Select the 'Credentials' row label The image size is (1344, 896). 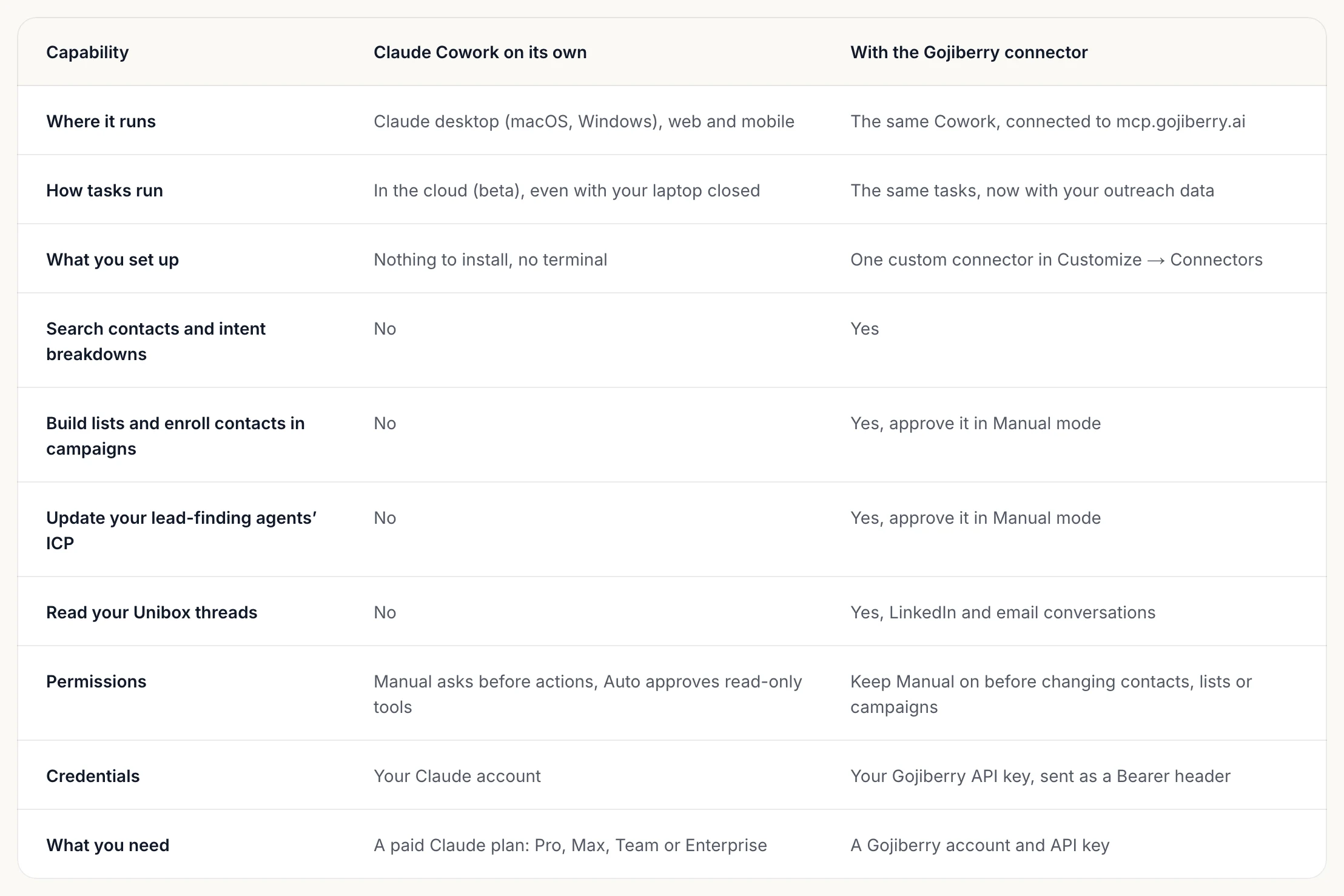[x=93, y=776]
